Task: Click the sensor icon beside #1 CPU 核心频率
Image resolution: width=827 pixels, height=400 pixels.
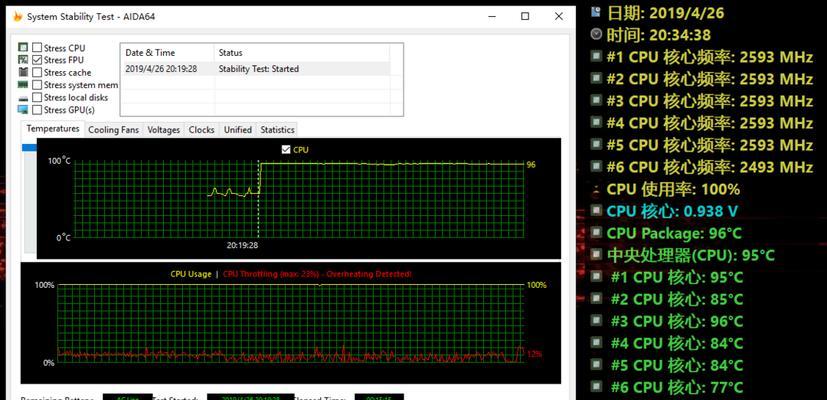Action: 596,56
